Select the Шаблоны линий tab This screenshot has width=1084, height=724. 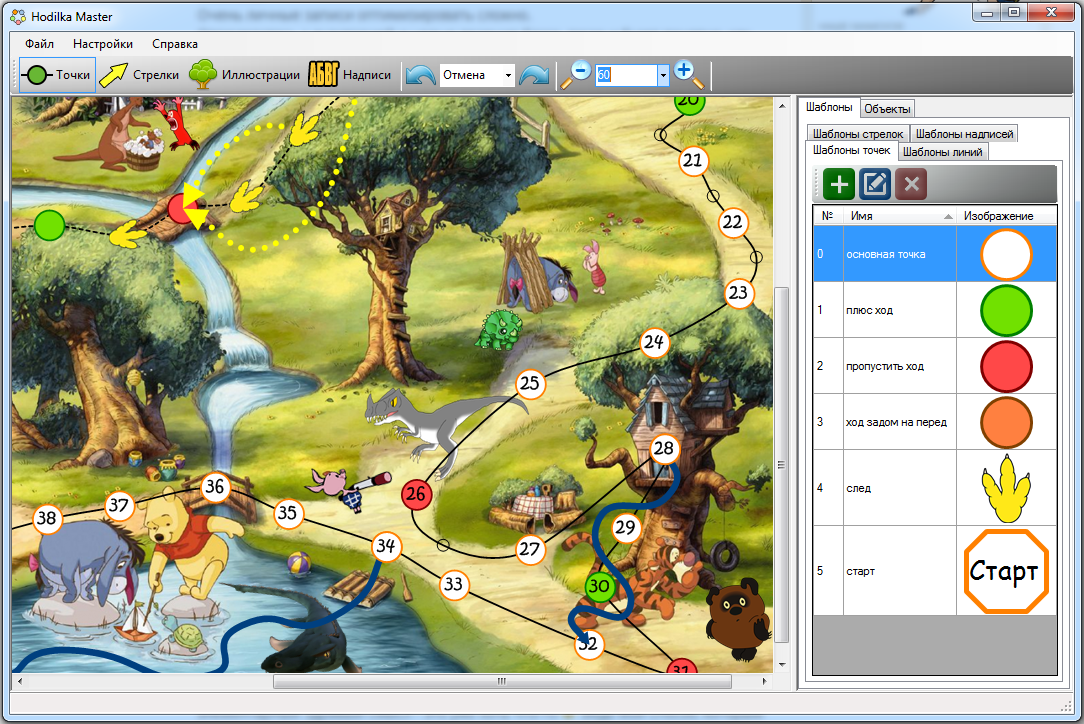tap(944, 152)
